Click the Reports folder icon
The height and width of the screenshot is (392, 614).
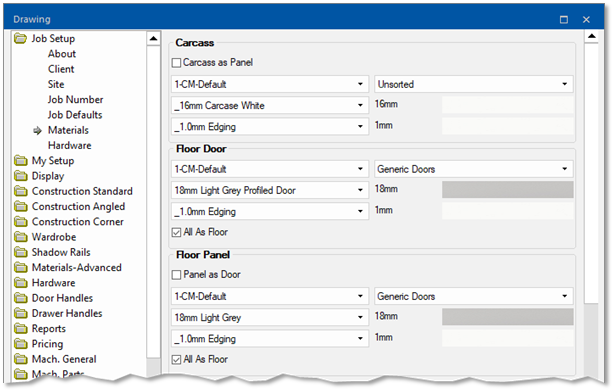click(20, 329)
